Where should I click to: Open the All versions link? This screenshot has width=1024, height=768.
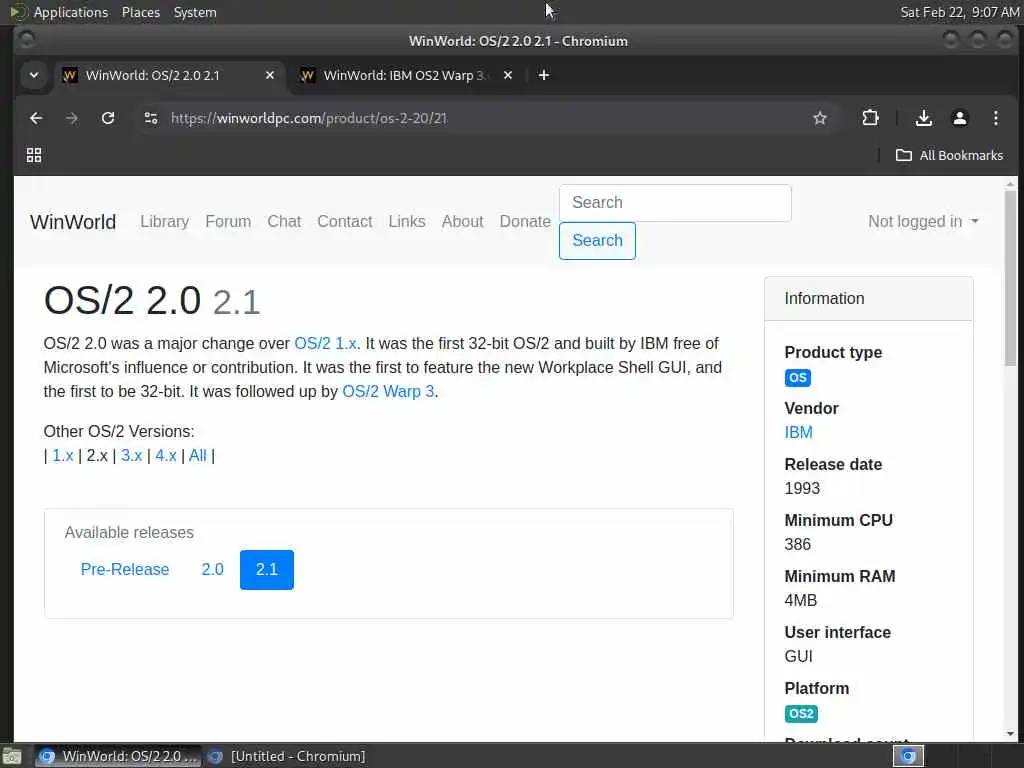coord(198,455)
